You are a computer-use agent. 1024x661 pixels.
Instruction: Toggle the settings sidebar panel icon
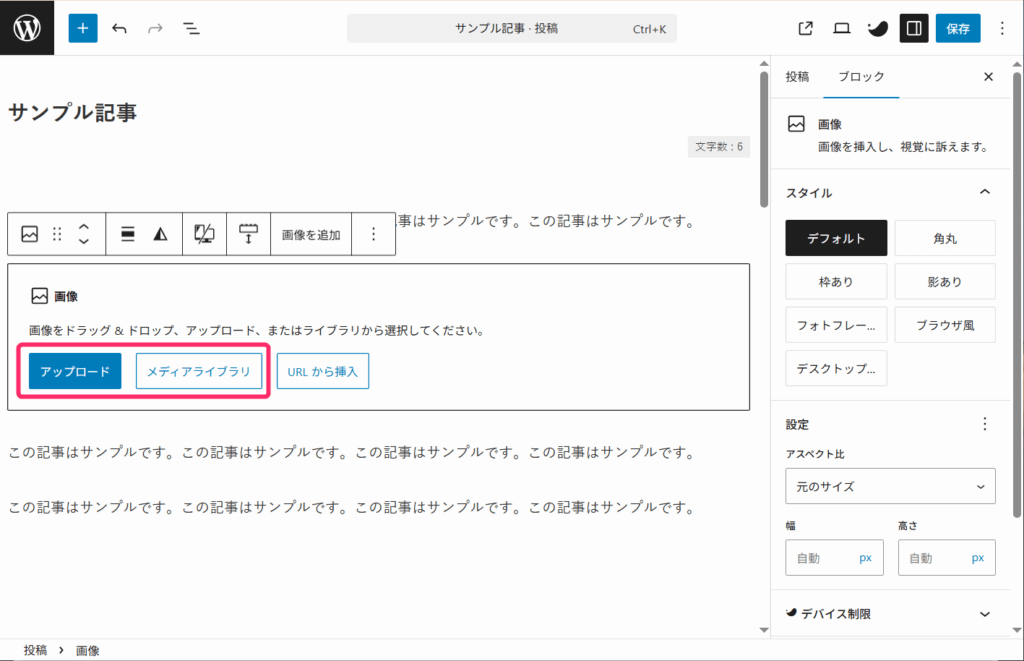[x=914, y=28]
